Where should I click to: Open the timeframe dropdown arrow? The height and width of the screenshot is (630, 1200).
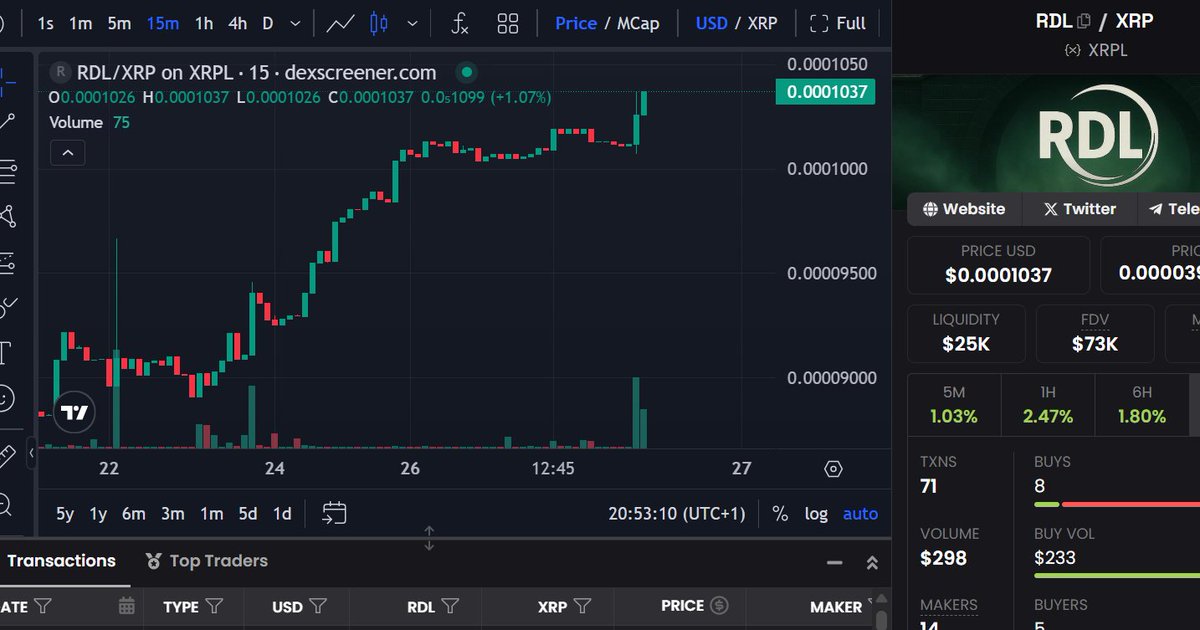point(294,24)
